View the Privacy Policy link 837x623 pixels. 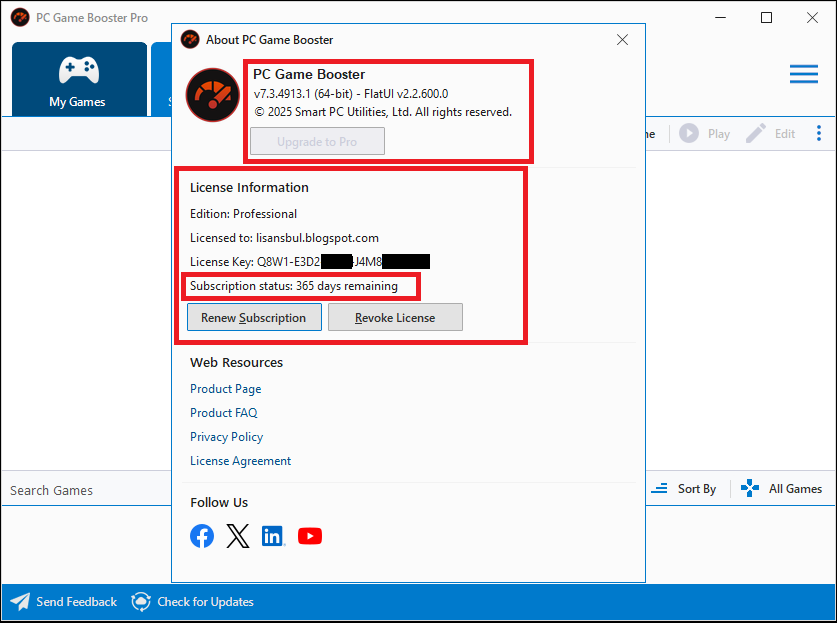[x=227, y=437]
